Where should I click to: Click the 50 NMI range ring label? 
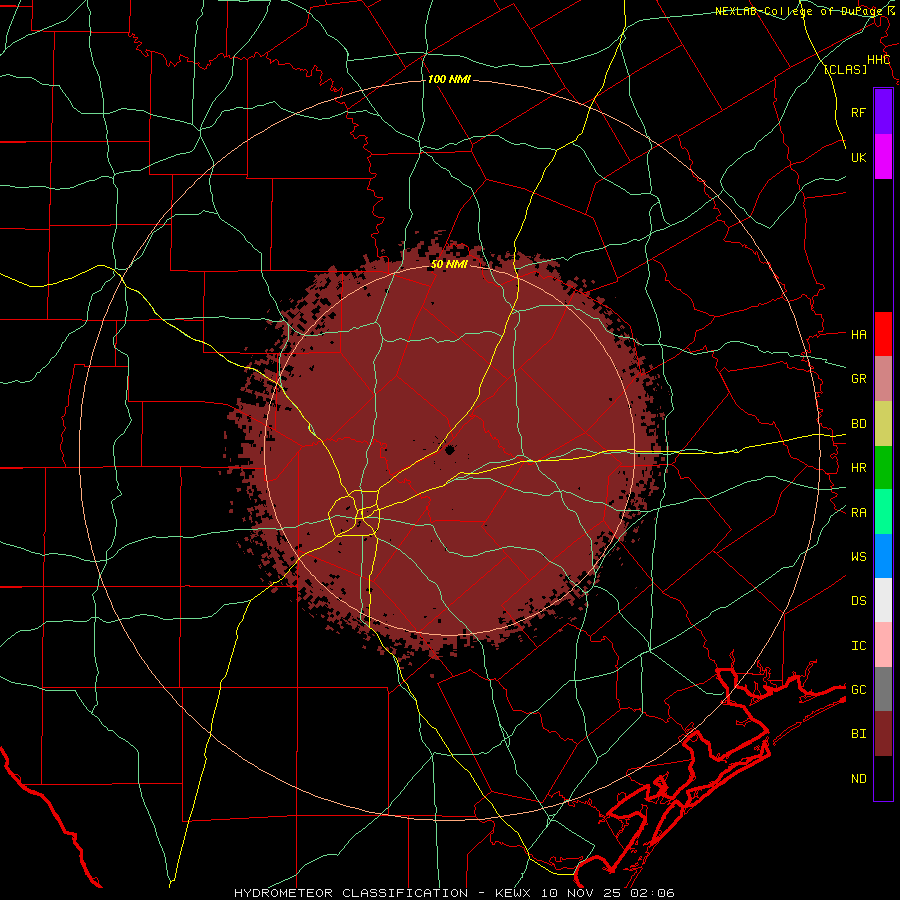point(449,264)
